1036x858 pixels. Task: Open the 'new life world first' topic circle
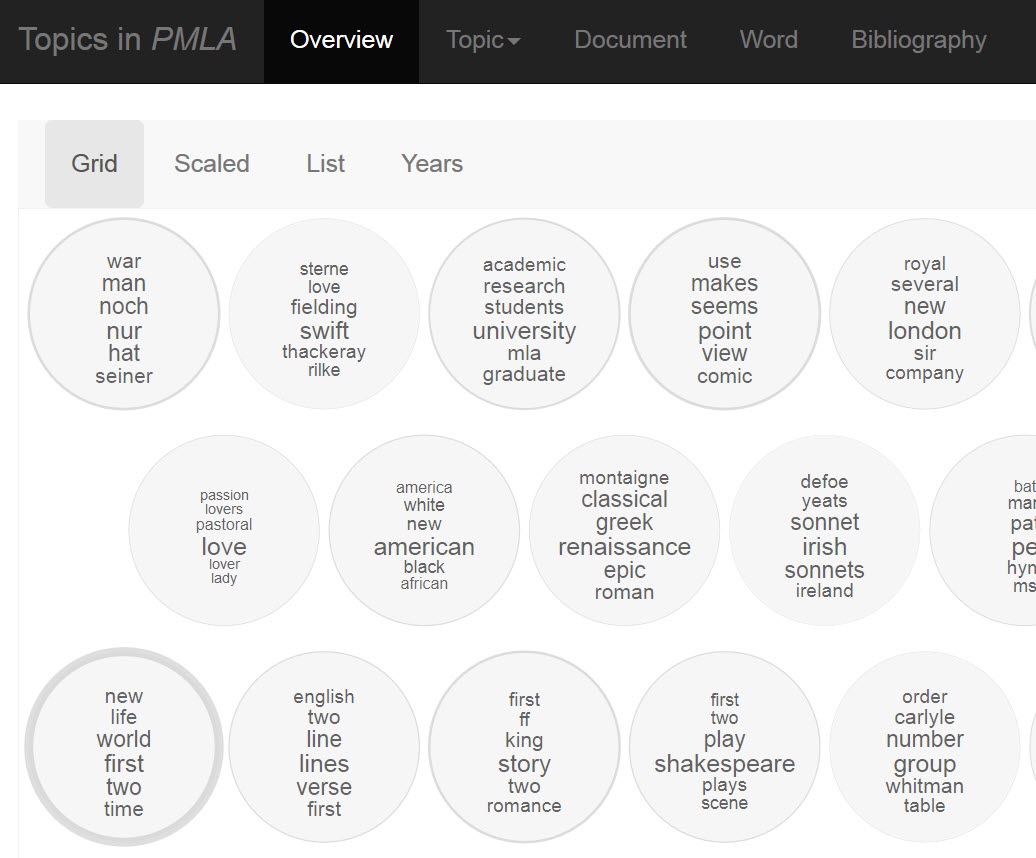124,747
